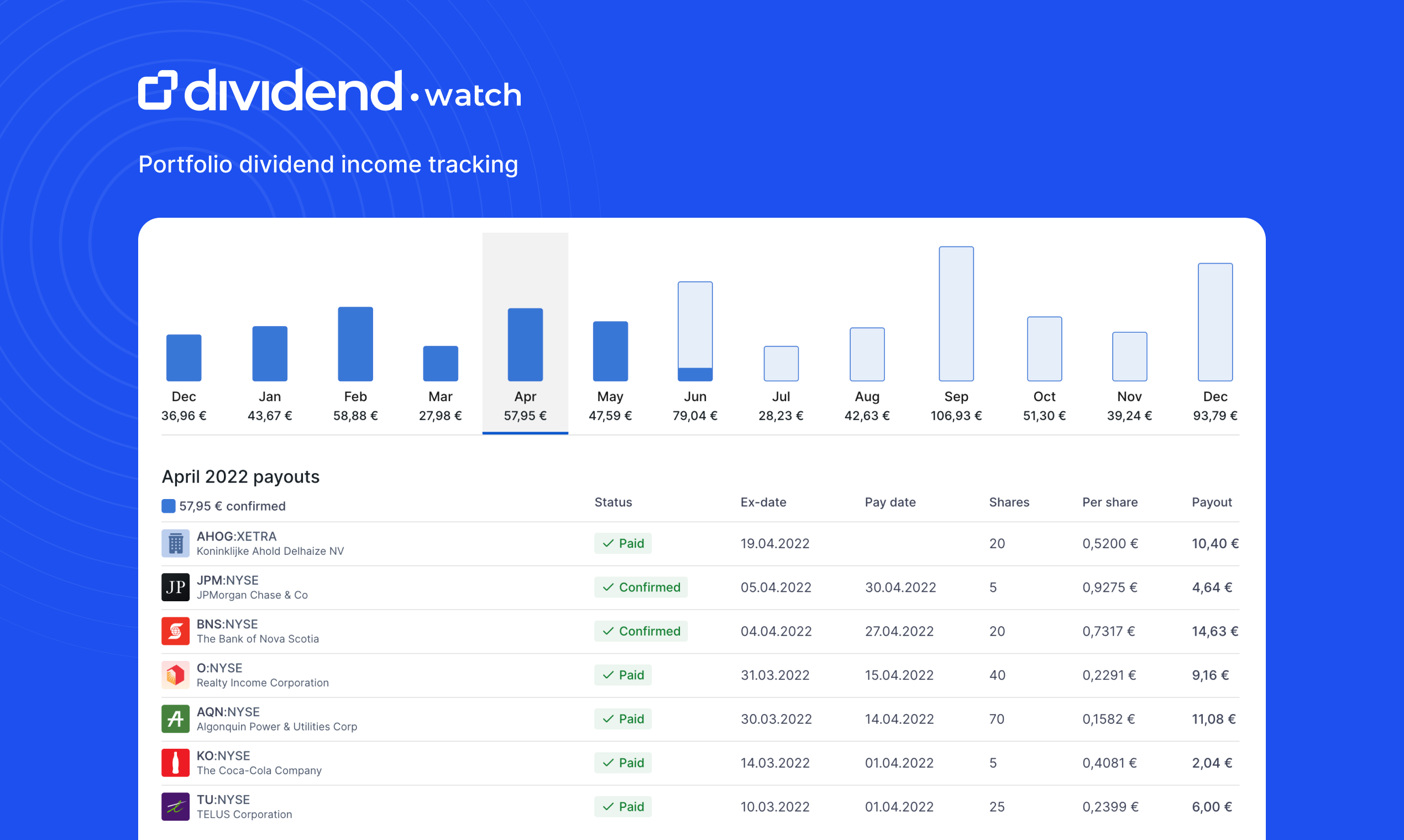
Task: Toggle the Paid status on AHOG:XETRA row
Action: [x=623, y=543]
